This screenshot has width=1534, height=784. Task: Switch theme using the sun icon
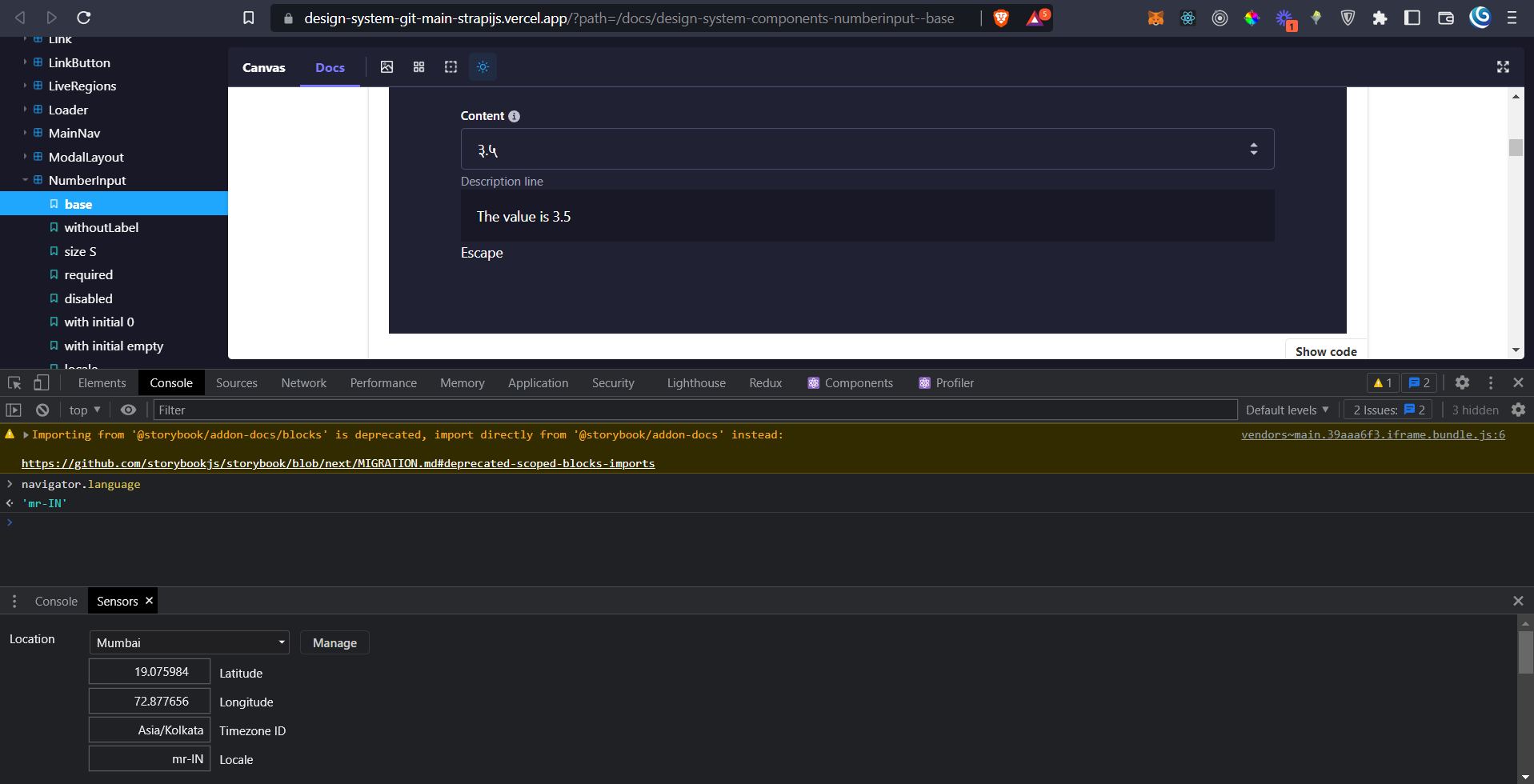(x=483, y=67)
